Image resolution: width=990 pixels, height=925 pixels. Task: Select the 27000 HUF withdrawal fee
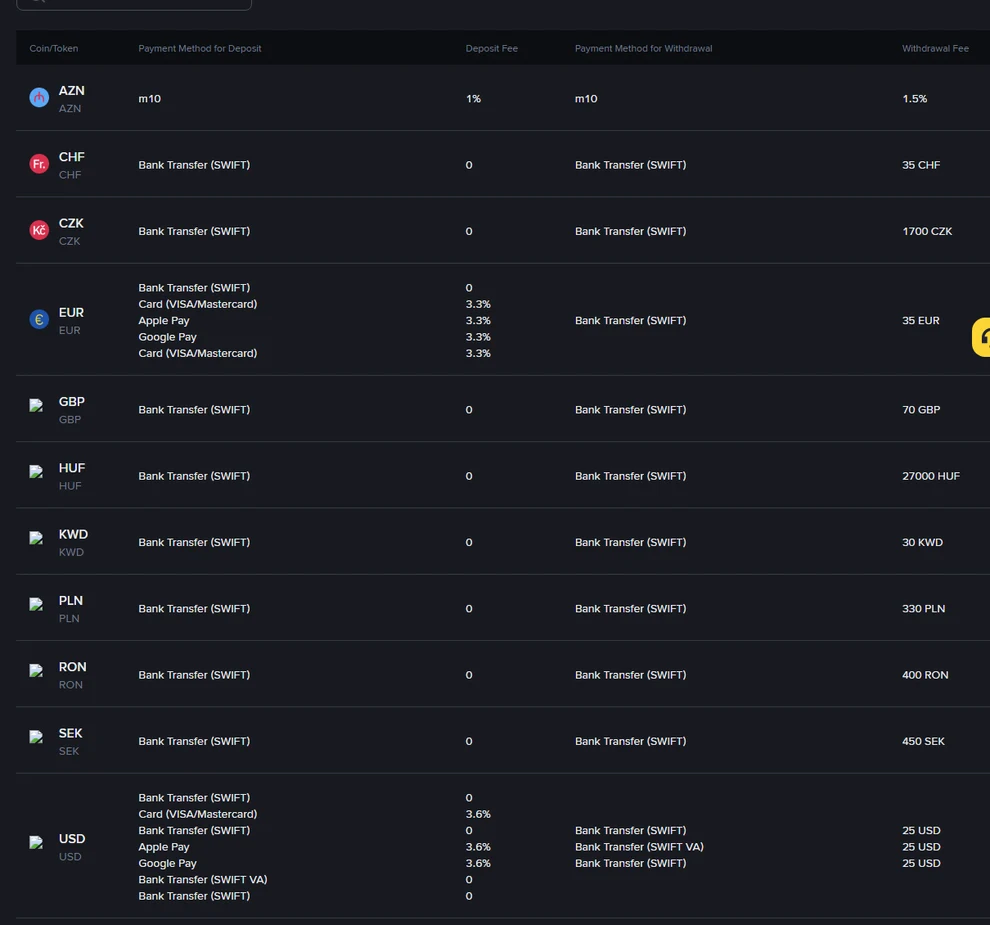tap(931, 475)
